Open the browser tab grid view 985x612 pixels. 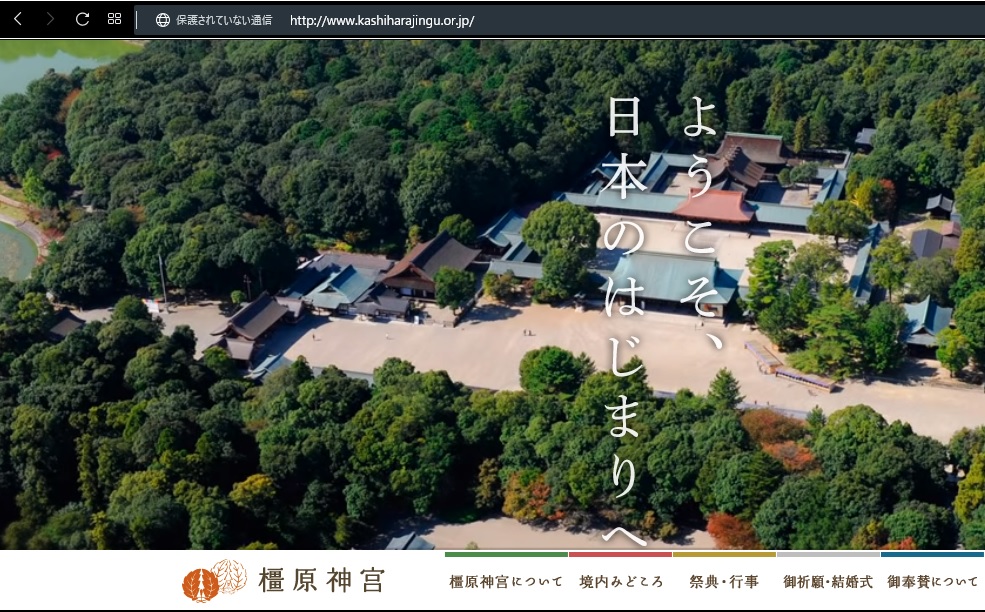[114, 19]
